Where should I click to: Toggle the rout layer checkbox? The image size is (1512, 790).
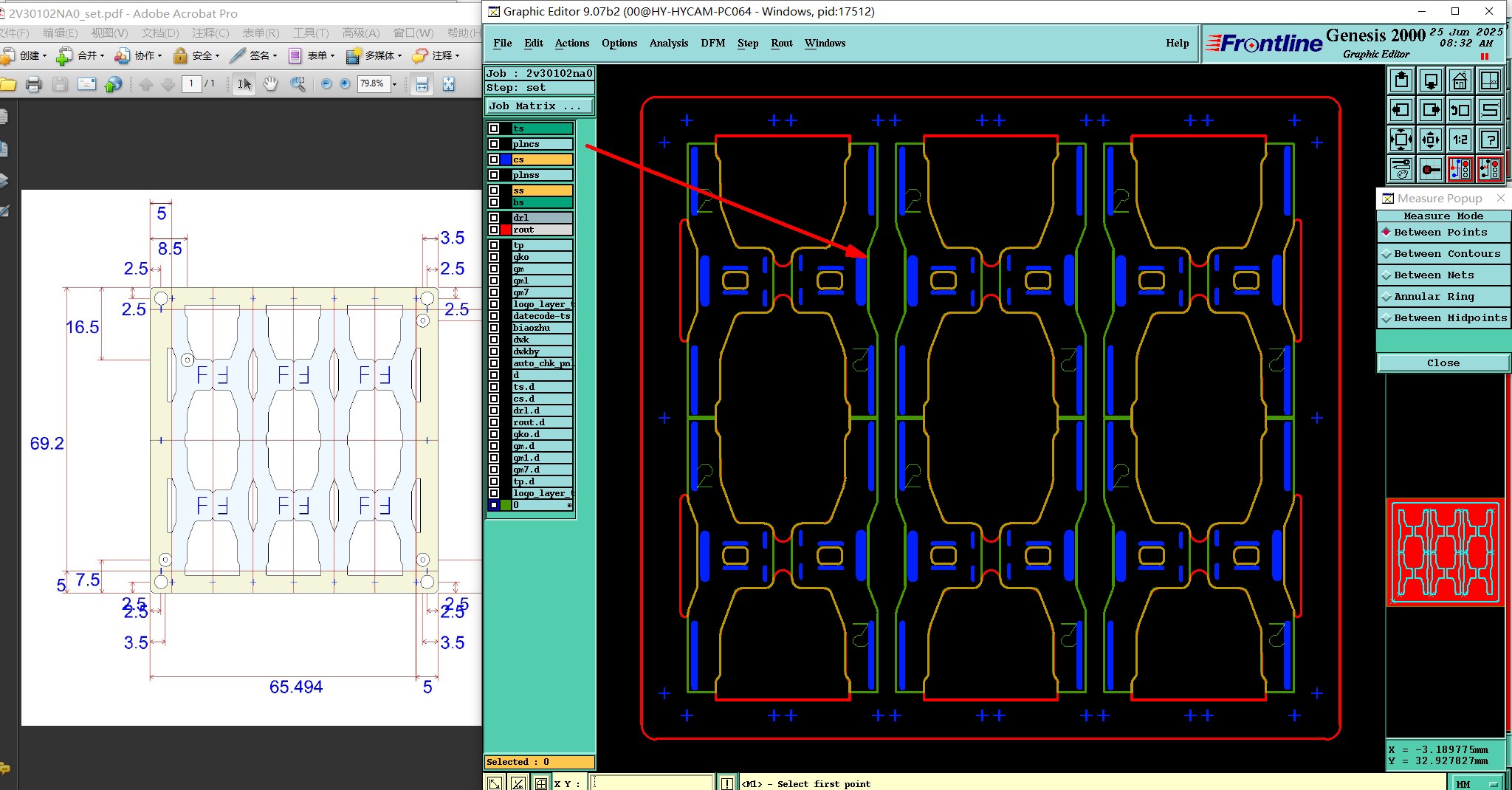click(x=494, y=230)
